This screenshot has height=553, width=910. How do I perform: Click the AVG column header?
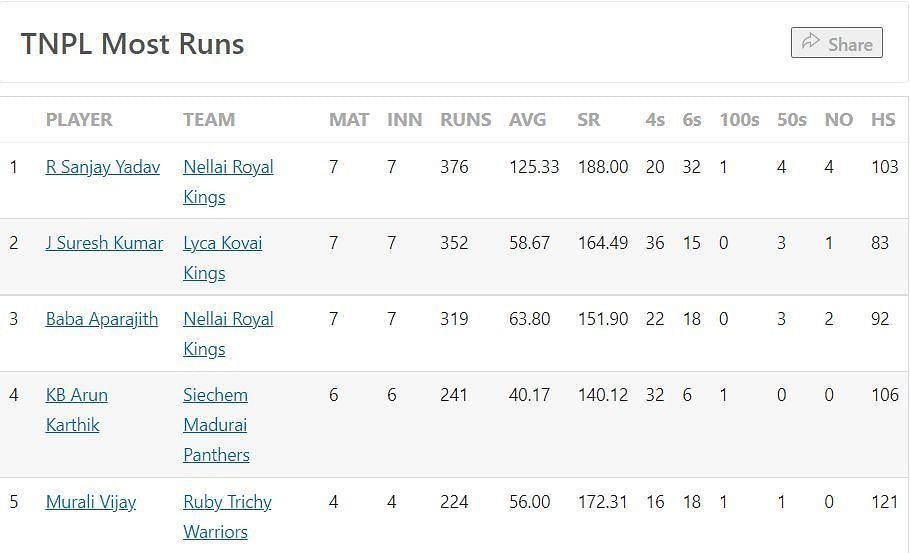pyautogui.click(x=527, y=120)
